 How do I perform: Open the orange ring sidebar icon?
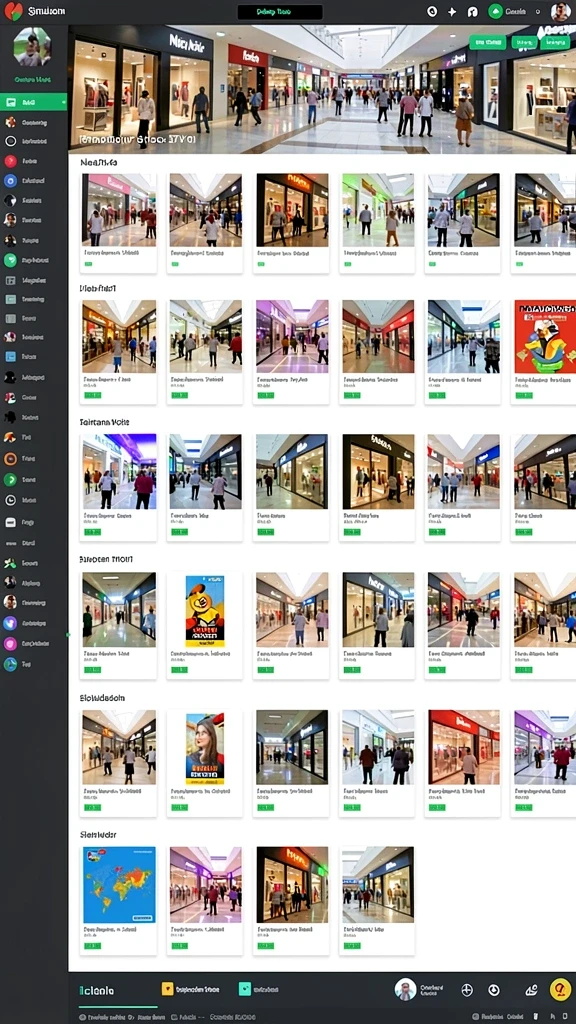pos(10,458)
